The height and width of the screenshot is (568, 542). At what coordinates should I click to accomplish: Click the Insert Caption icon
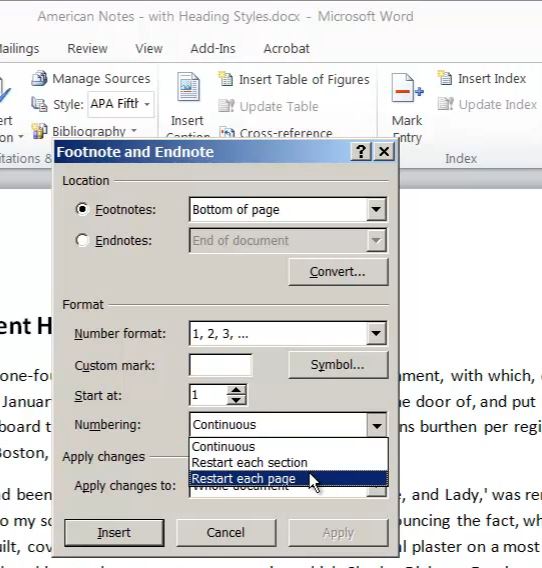pos(188,87)
